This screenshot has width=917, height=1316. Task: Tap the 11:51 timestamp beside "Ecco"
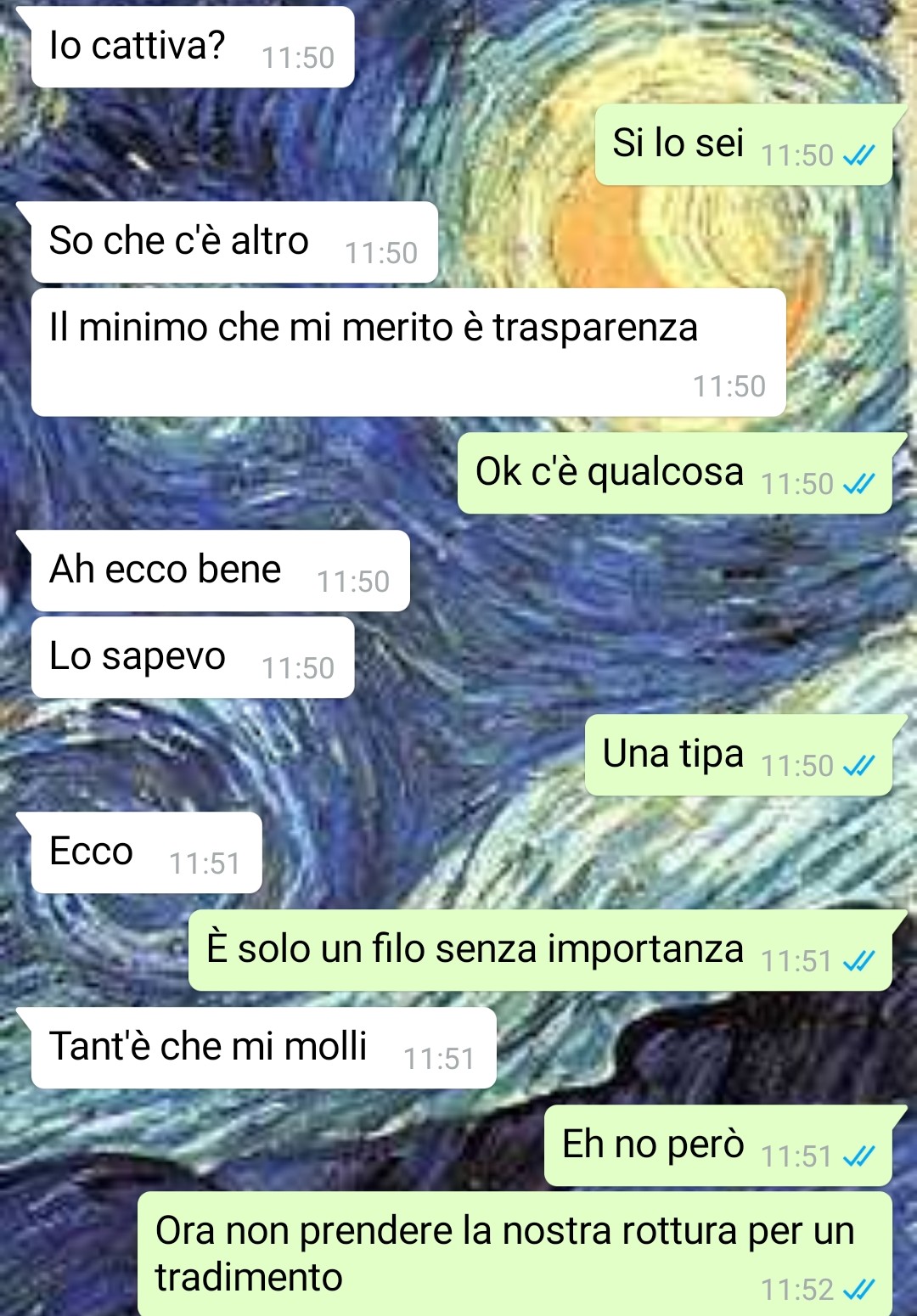(x=205, y=863)
